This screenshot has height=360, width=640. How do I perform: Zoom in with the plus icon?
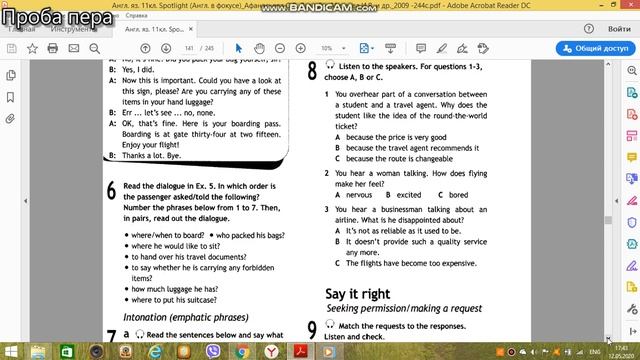301,49
